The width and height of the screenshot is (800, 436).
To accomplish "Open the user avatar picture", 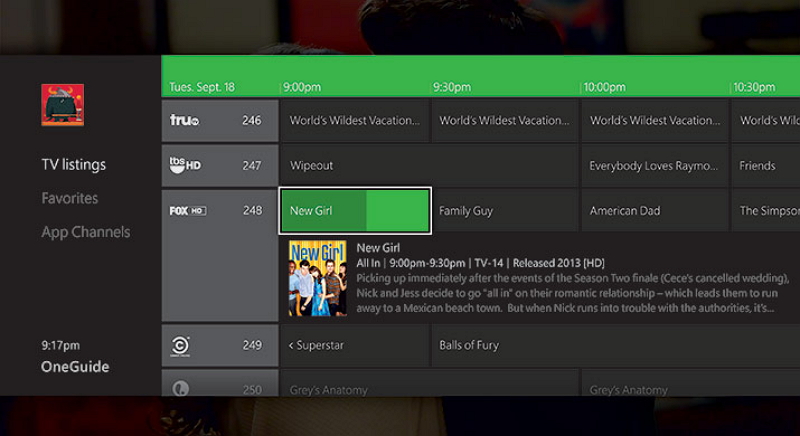I will point(63,105).
